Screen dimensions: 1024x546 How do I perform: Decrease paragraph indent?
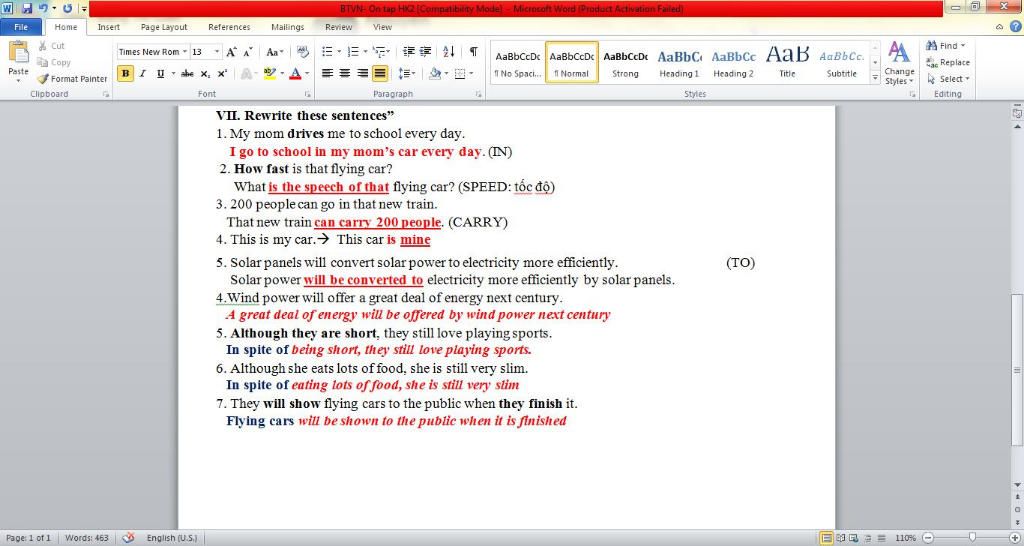(x=409, y=52)
